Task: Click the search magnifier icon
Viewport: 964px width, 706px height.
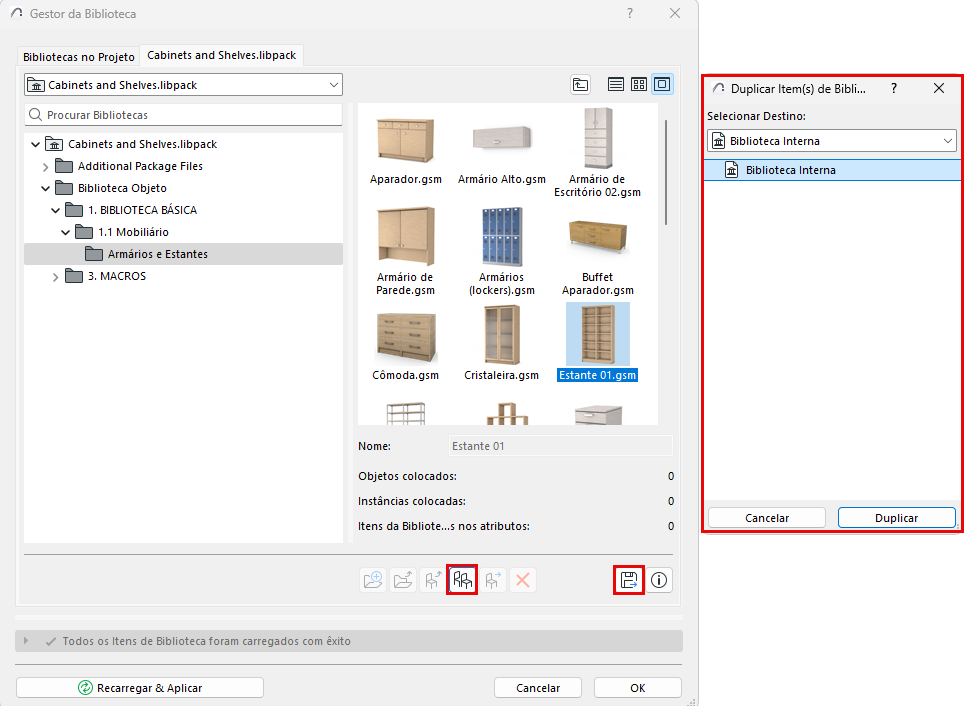Action: [x=36, y=115]
